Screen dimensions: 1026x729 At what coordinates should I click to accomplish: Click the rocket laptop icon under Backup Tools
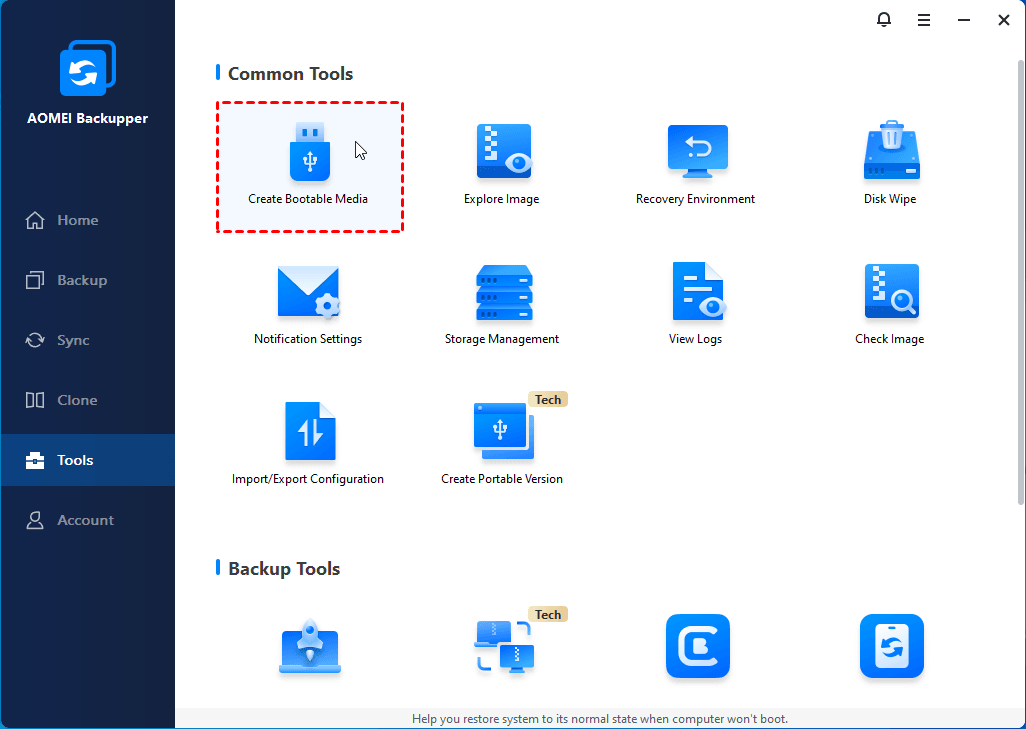pyautogui.click(x=309, y=648)
